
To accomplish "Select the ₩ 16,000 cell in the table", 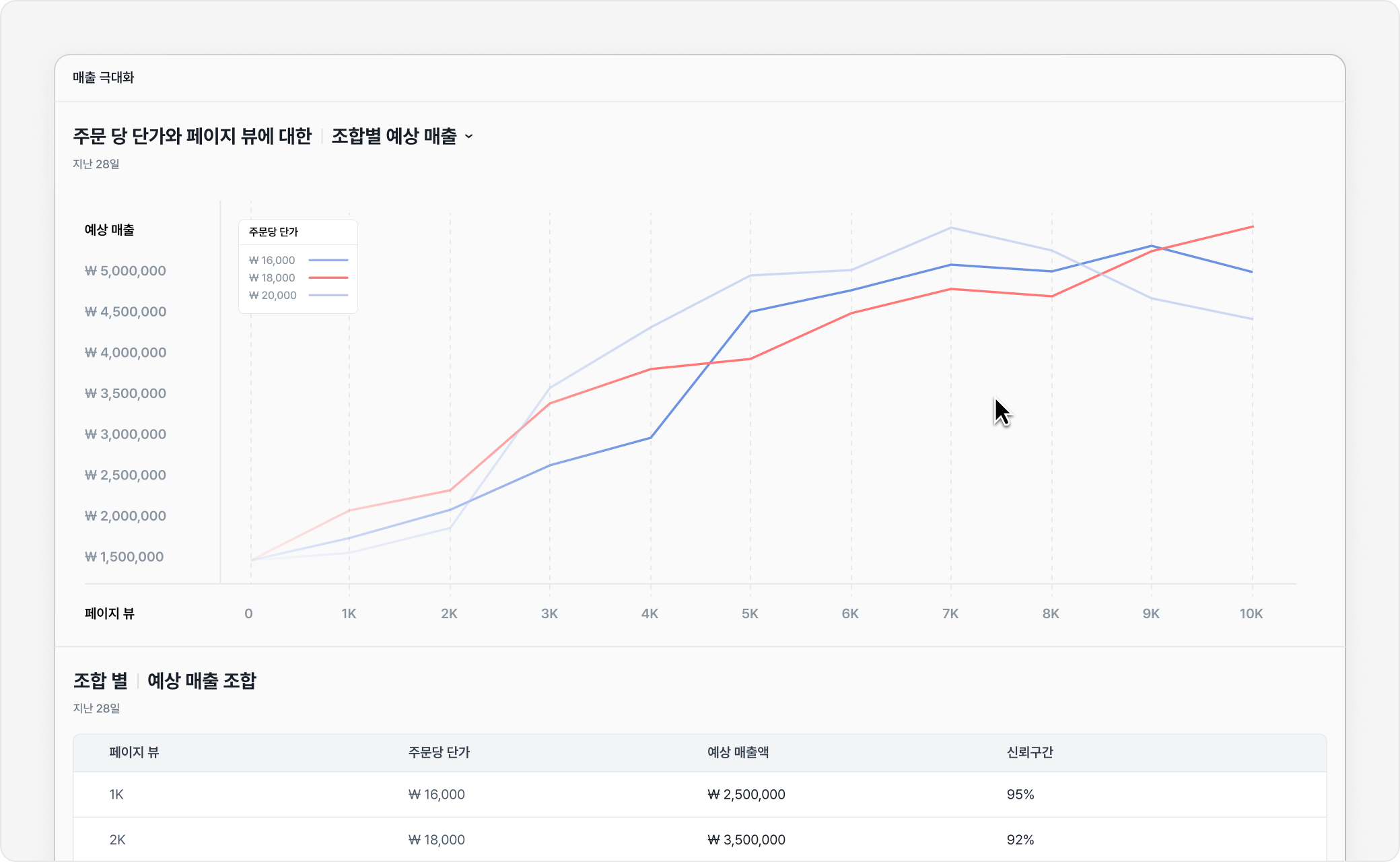I will pyautogui.click(x=437, y=795).
